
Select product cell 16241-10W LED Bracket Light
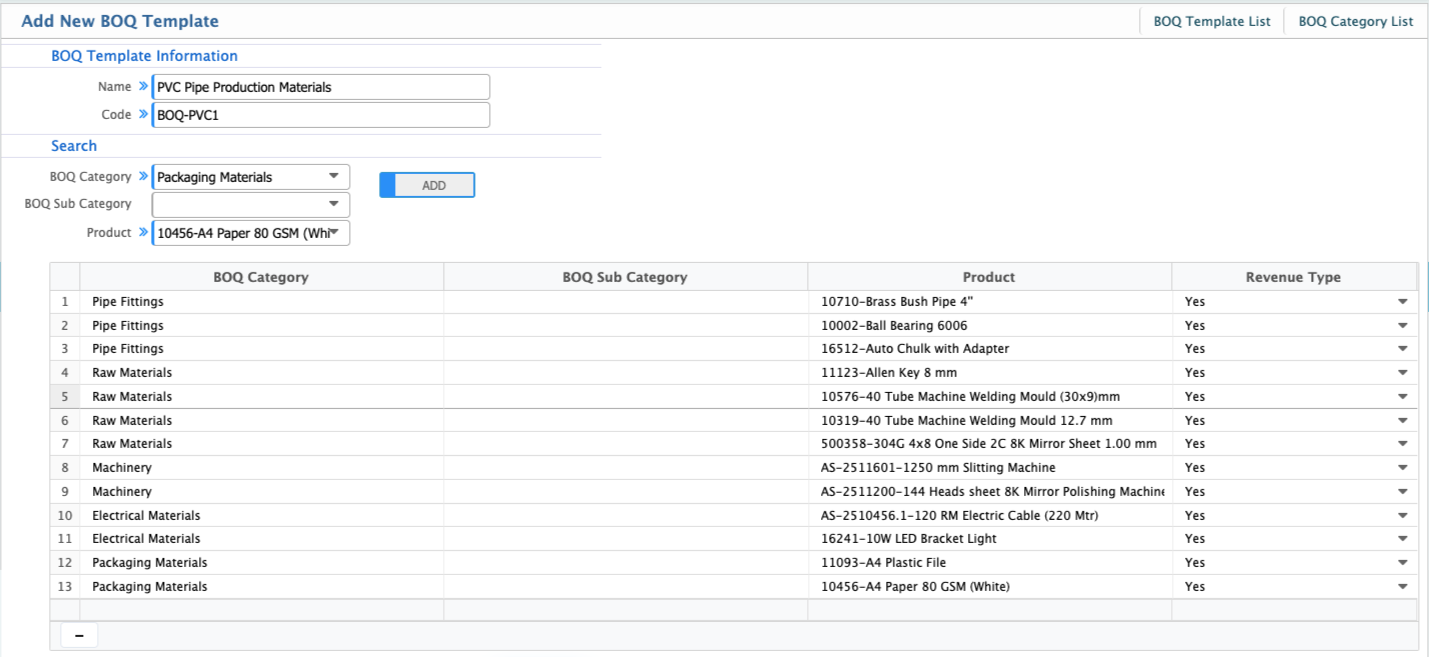989,539
